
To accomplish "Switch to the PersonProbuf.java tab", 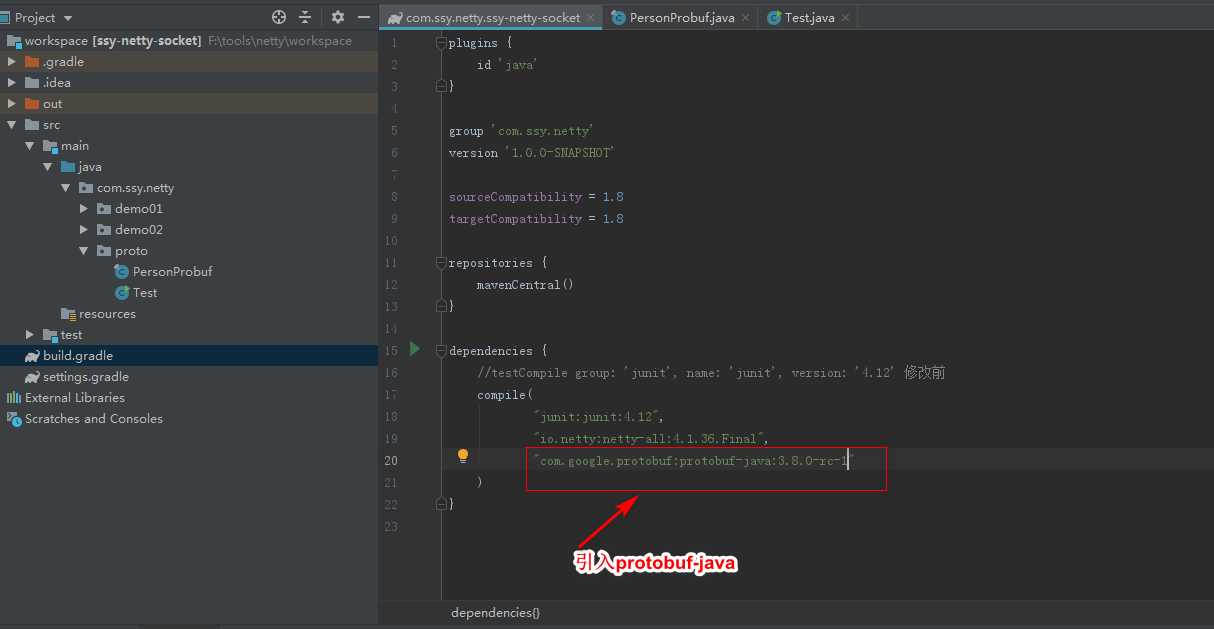I will point(682,18).
